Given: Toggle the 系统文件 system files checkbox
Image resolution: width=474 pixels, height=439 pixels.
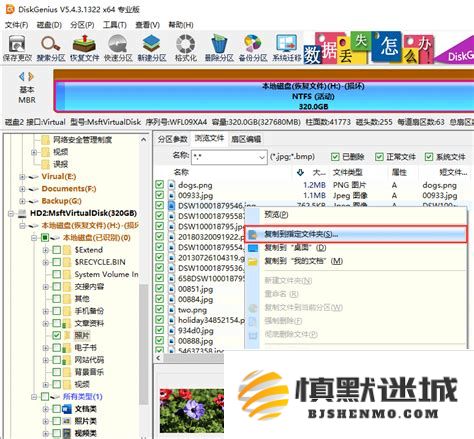Looking at the screenshot, I should [x=429, y=157].
